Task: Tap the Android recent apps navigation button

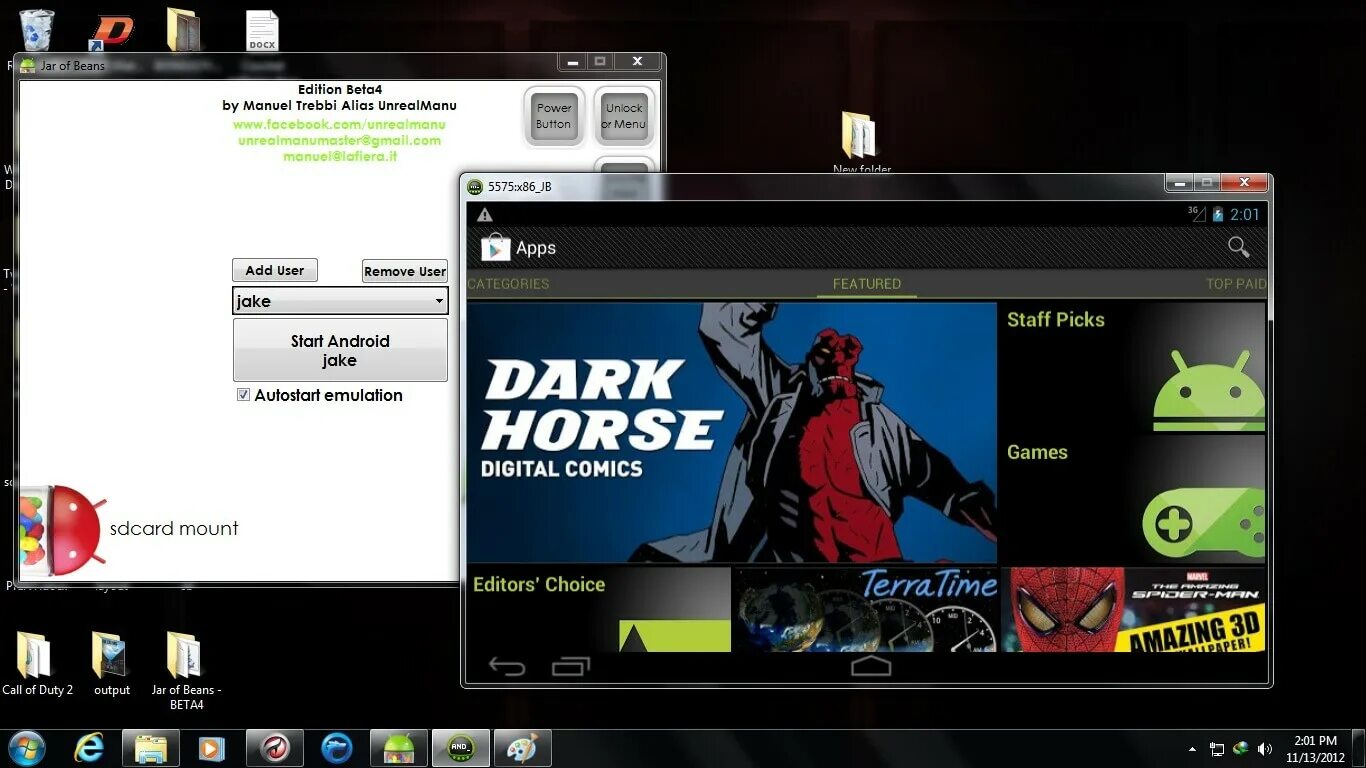Action: 572,666
